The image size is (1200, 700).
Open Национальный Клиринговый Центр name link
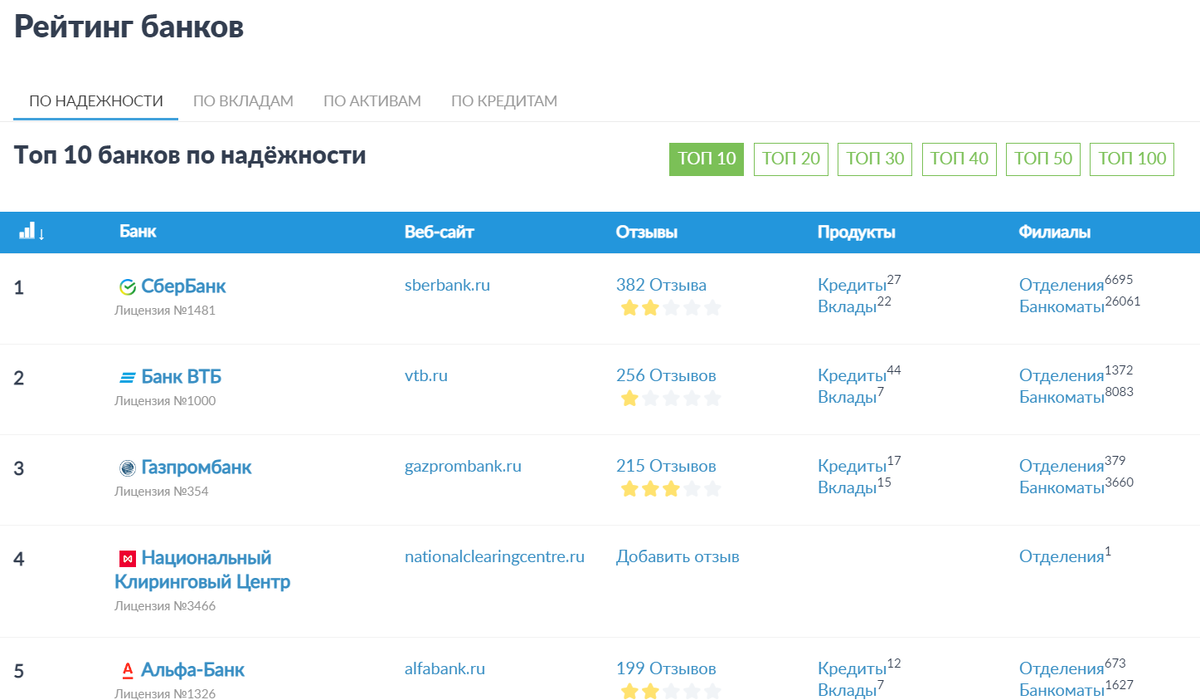[203, 570]
